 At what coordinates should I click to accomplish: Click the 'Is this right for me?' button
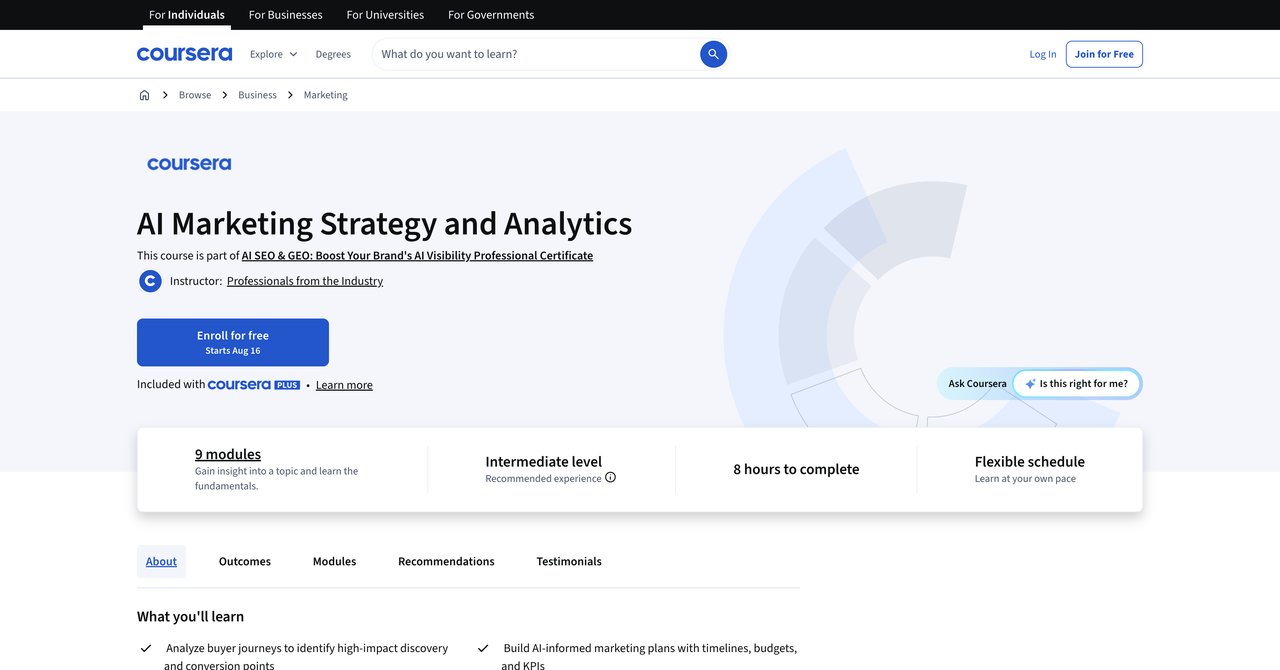coord(1077,384)
